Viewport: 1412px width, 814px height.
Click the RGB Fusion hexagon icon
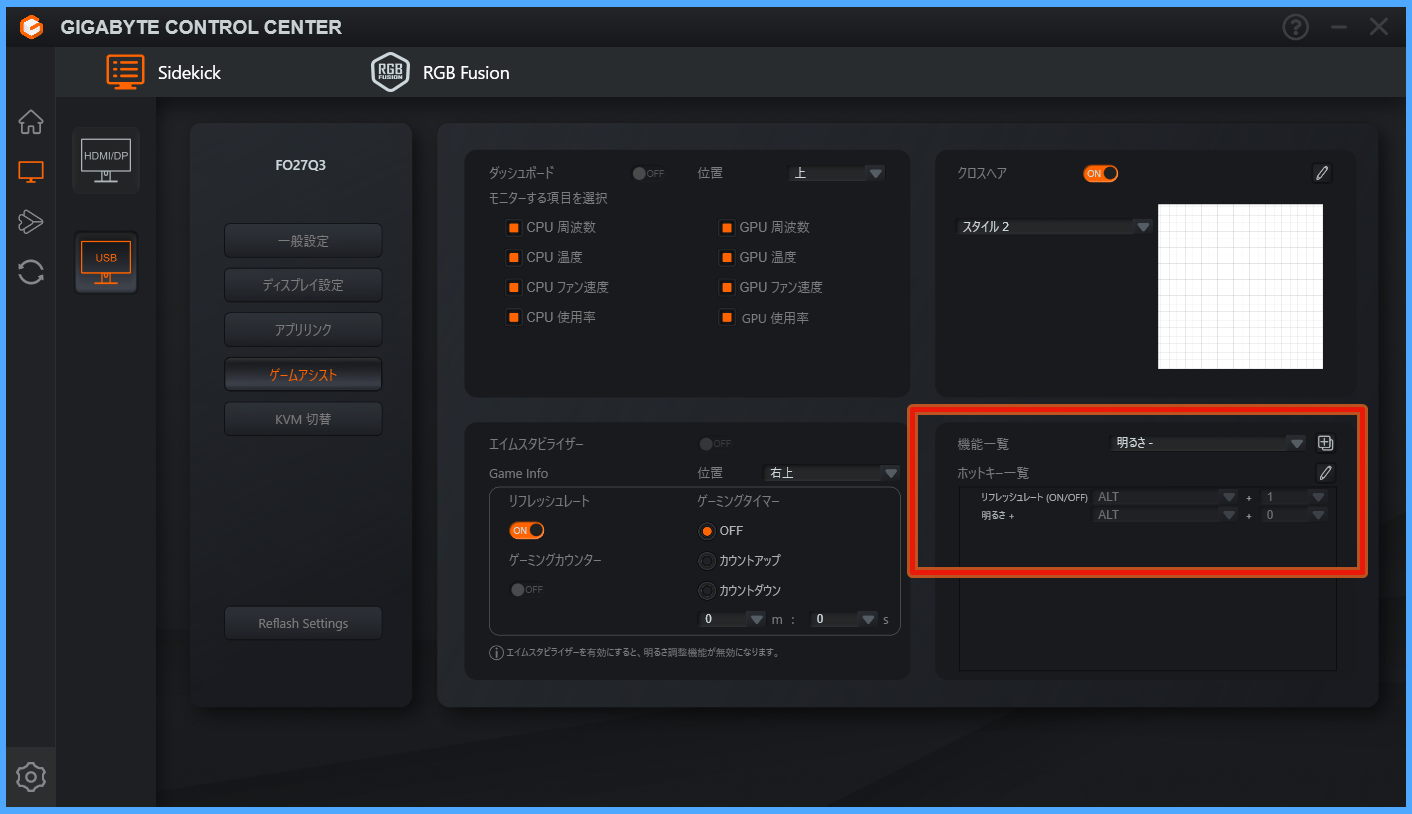point(390,72)
